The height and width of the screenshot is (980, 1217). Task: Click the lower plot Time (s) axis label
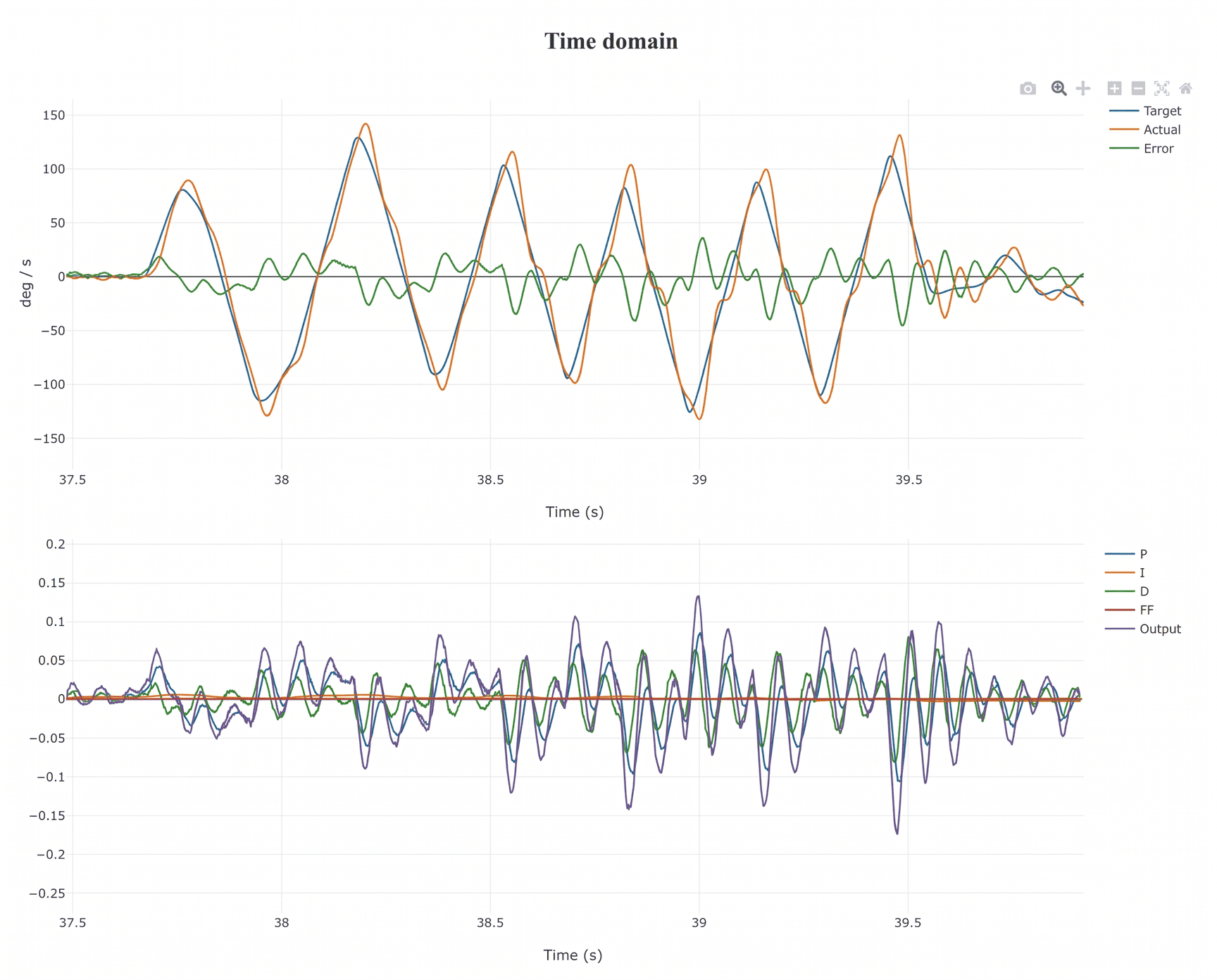coord(573,955)
